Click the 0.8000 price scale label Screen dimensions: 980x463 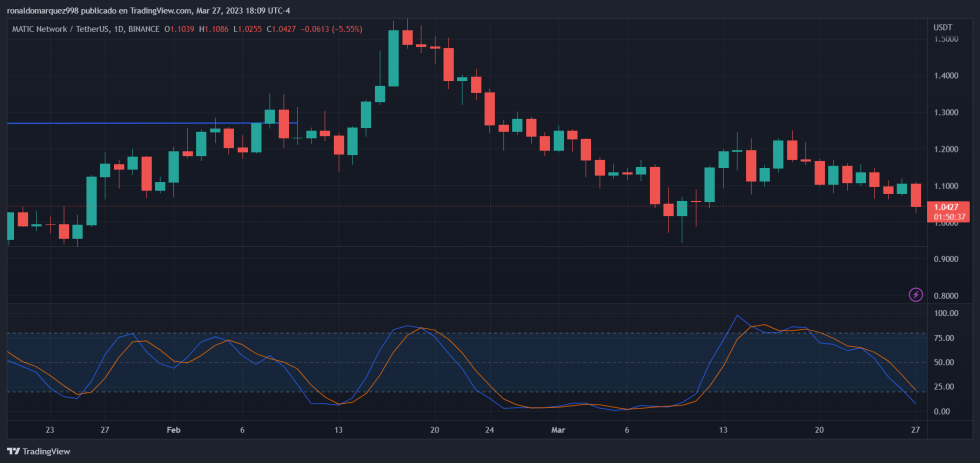pyautogui.click(x=946, y=296)
